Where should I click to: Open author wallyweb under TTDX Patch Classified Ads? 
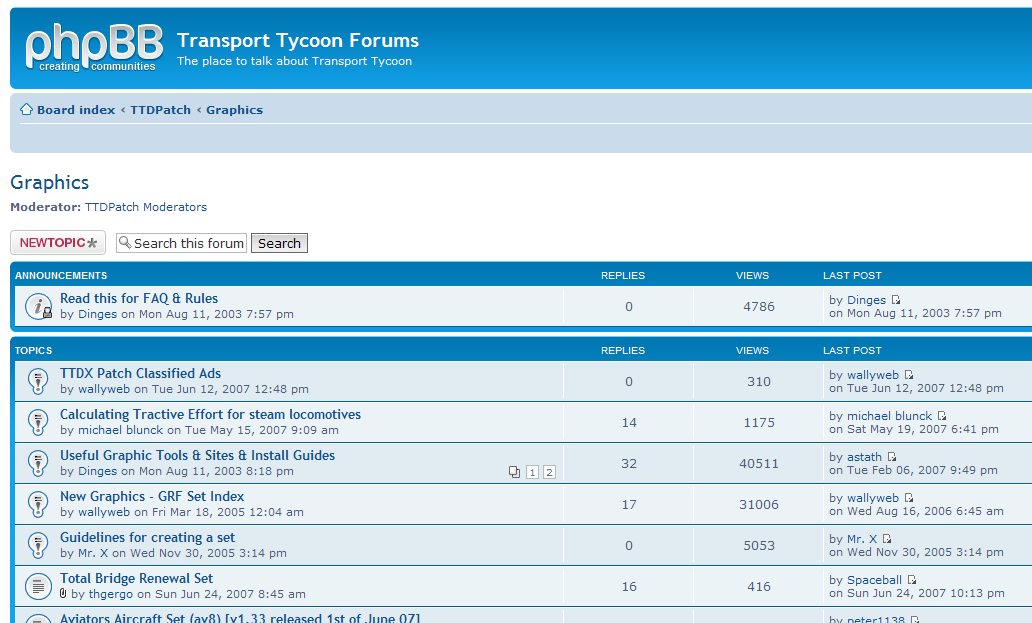[104, 389]
